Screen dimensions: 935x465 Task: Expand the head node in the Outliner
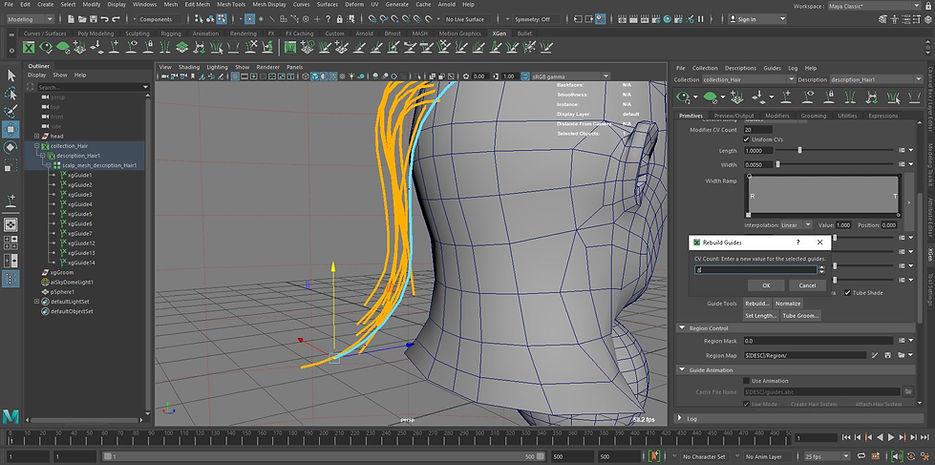coord(37,136)
